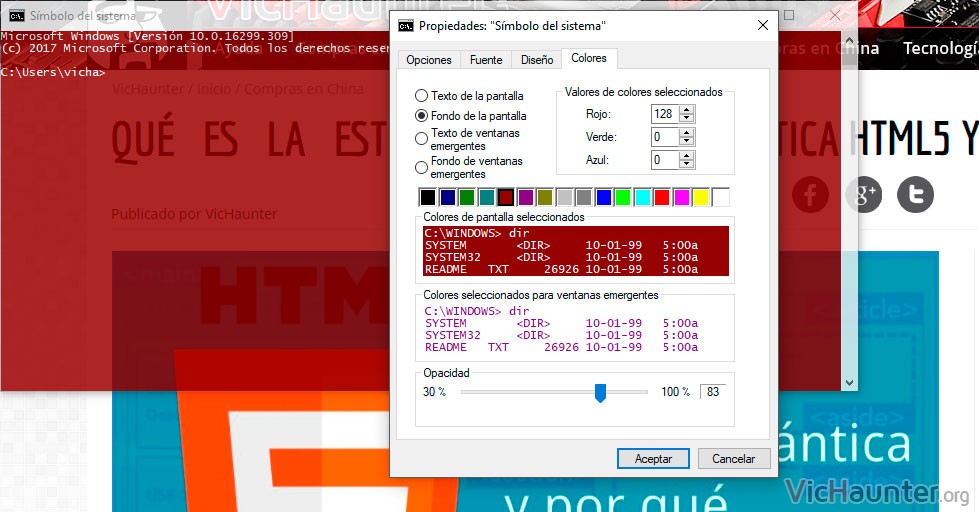
Task: Pick the bright green color swatch
Action: point(623,198)
